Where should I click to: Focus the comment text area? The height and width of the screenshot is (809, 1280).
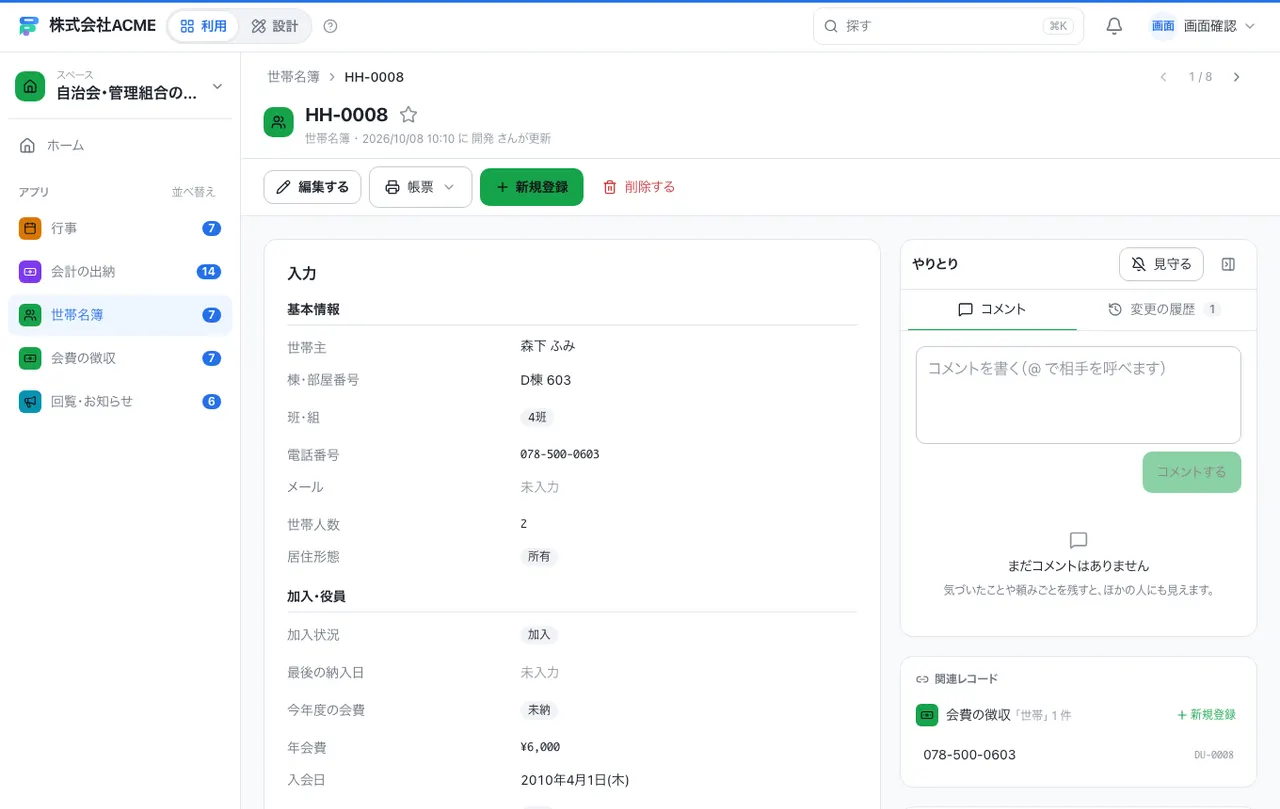[x=1078, y=395]
